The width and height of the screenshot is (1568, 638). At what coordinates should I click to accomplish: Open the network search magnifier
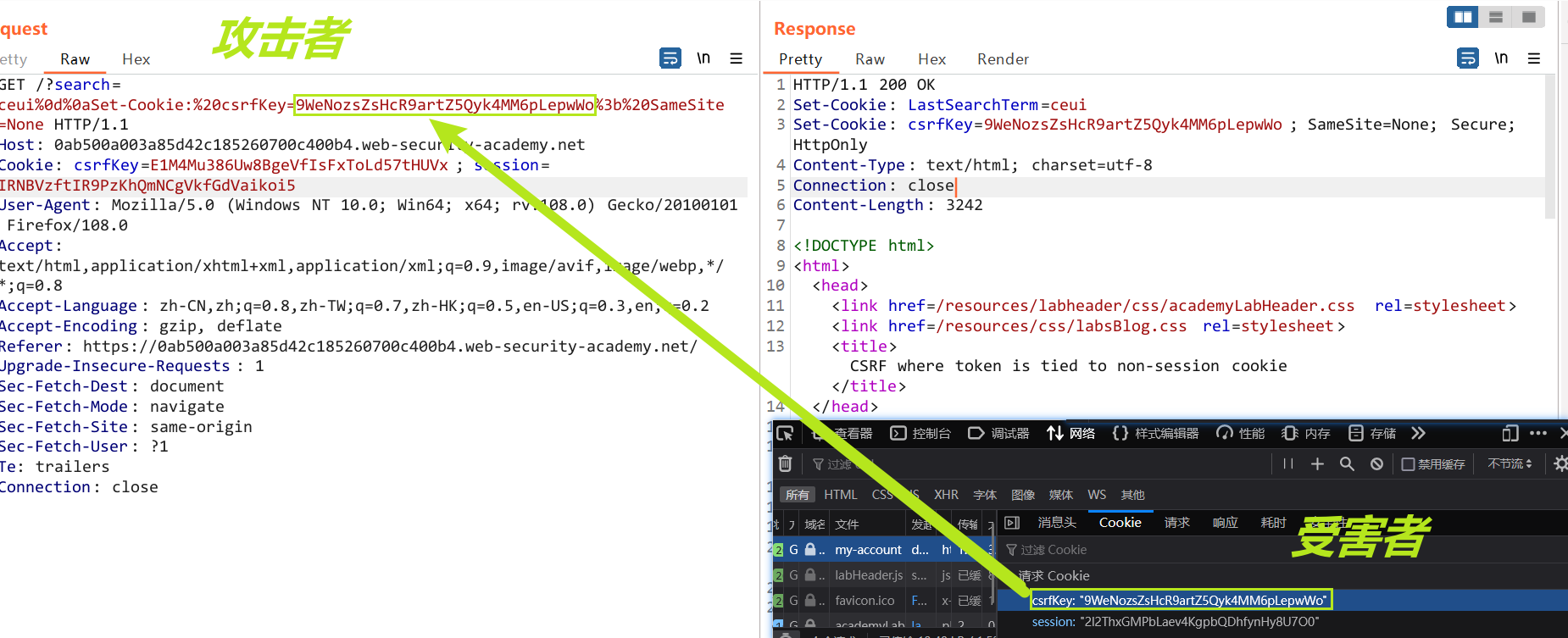click(x=1347, y=463)
